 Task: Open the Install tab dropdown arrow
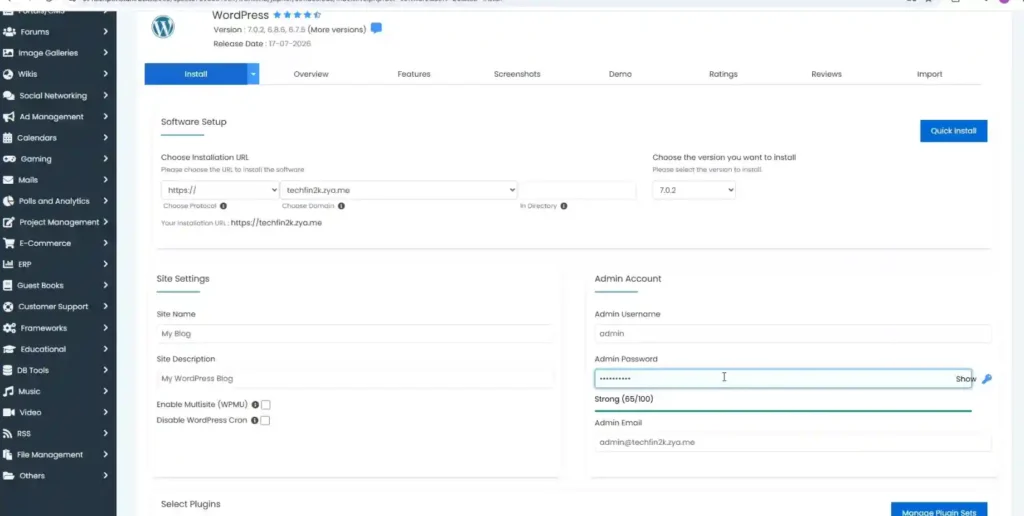(x=253, y=74)
